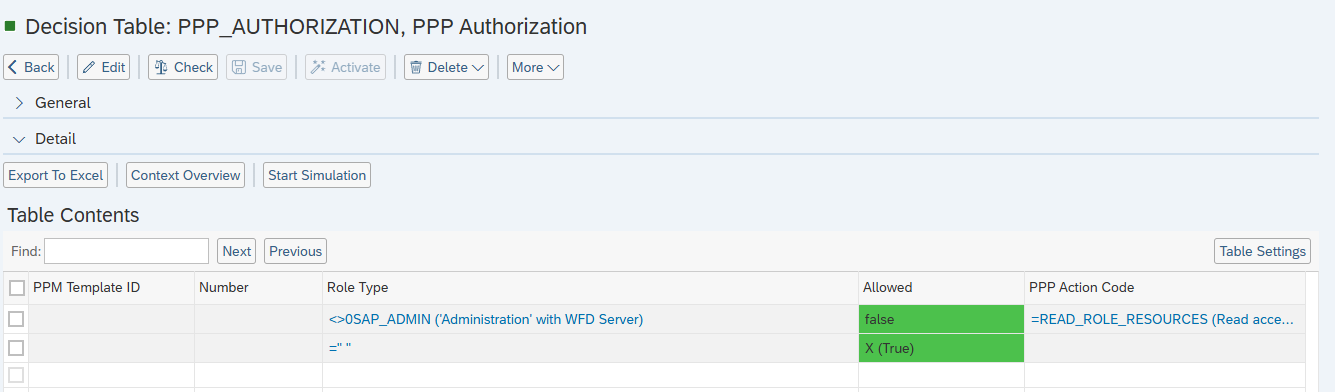Image resolution: width=1335 pixels, height=392 pixels.
Task: Click the Delete trash icon
Action: pos(416,67)
